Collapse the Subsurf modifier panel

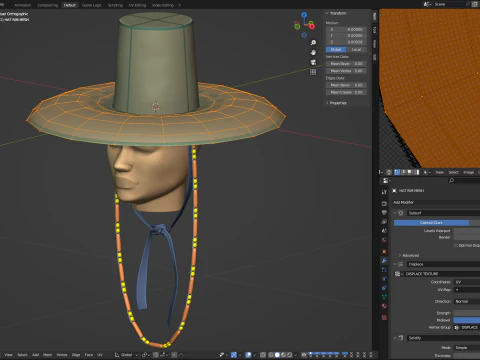[395, 213]
